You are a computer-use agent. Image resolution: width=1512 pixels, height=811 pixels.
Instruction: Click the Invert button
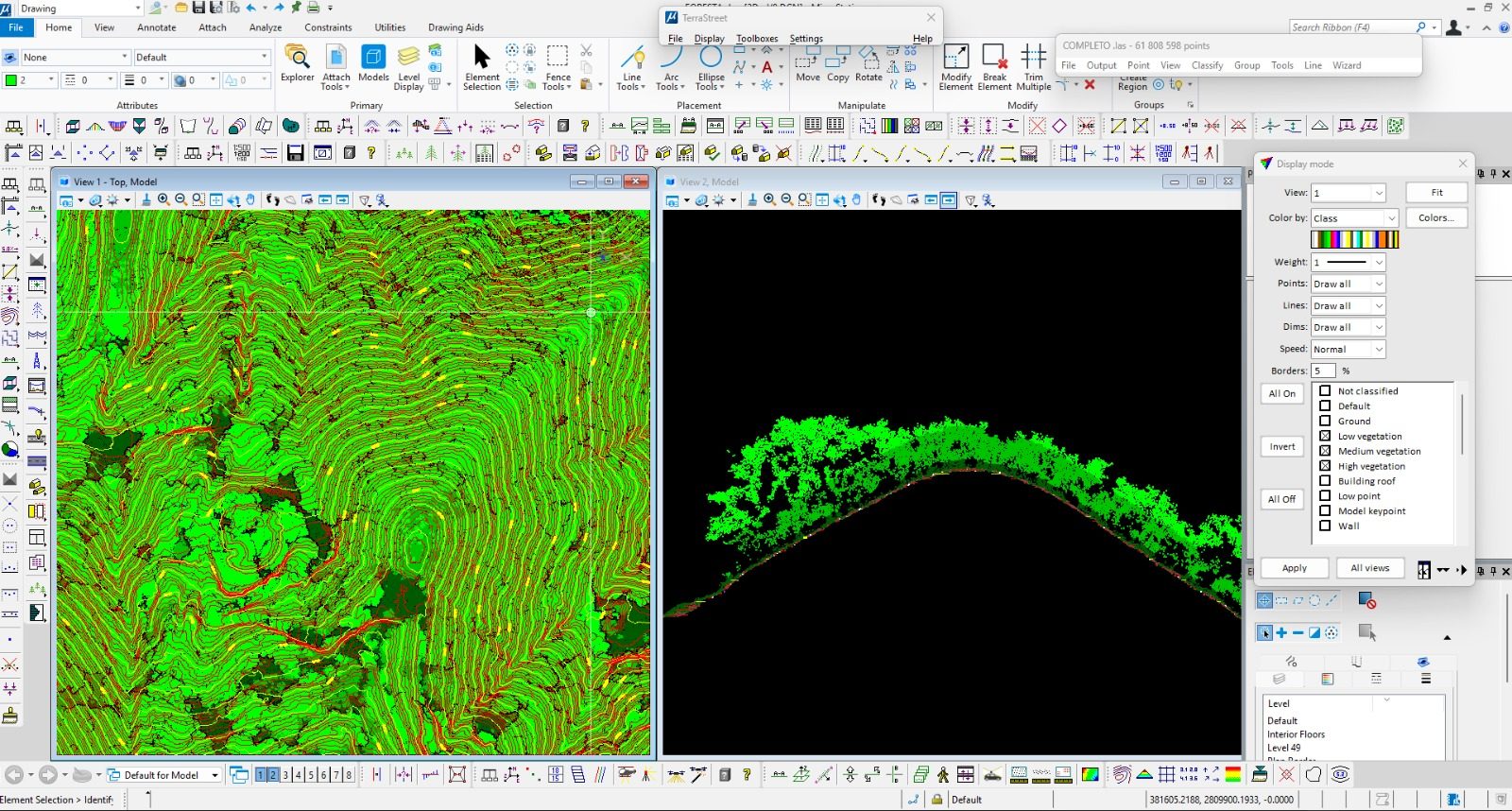[1282, 446]
